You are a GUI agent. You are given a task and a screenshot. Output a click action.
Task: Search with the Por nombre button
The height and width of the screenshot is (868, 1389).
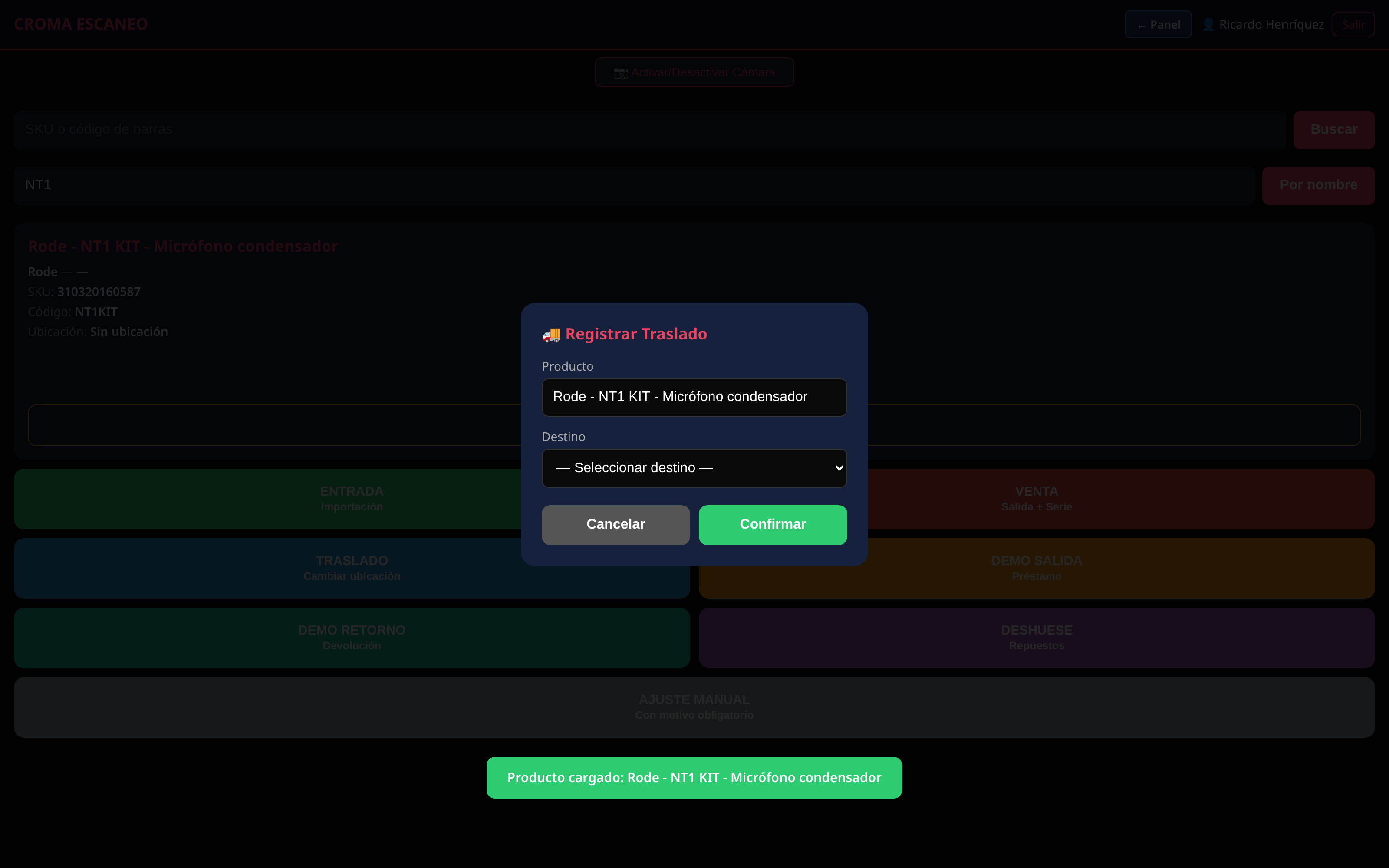[1318, 185]
